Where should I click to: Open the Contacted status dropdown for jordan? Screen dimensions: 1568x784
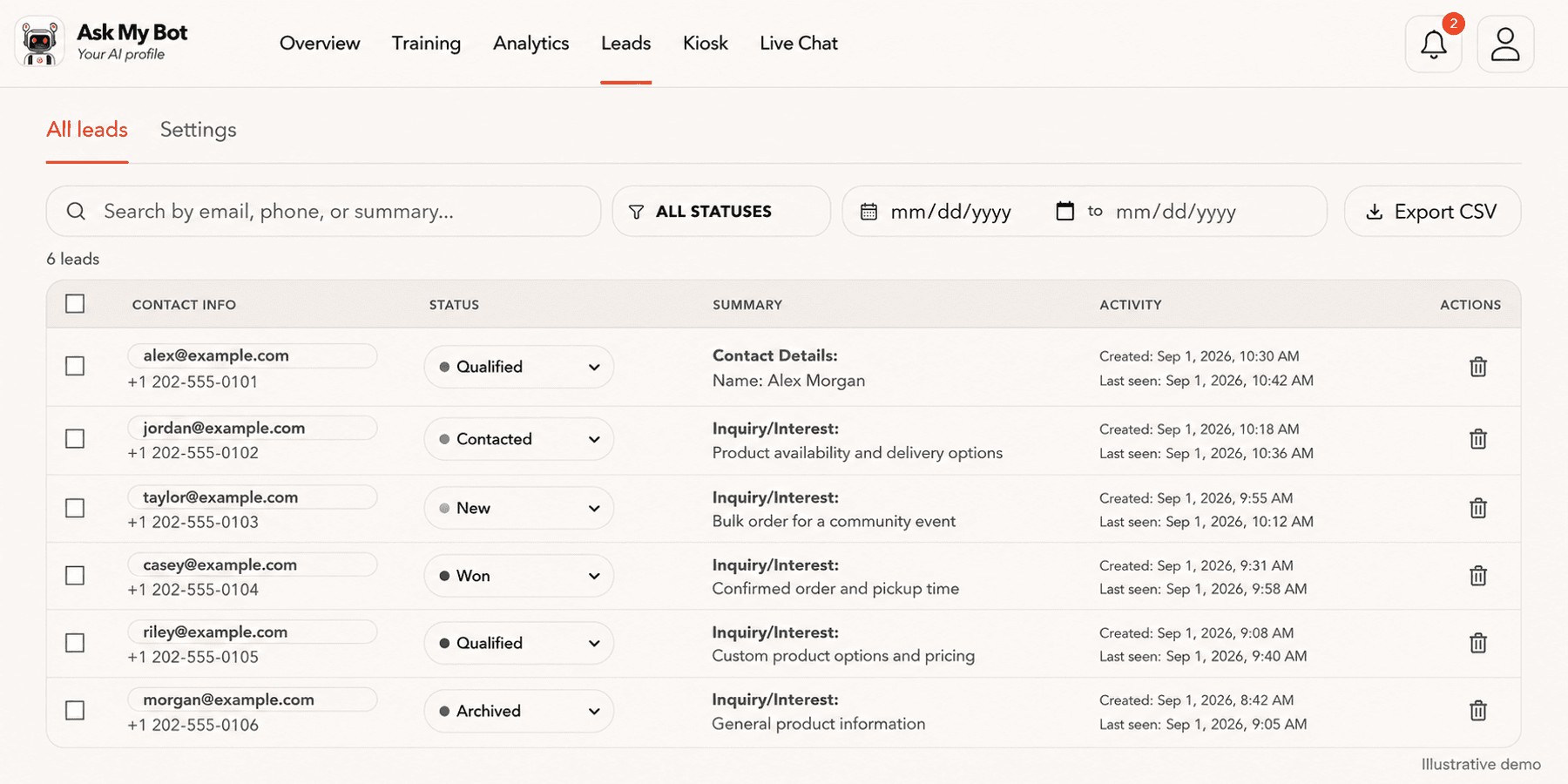point(519,439)
